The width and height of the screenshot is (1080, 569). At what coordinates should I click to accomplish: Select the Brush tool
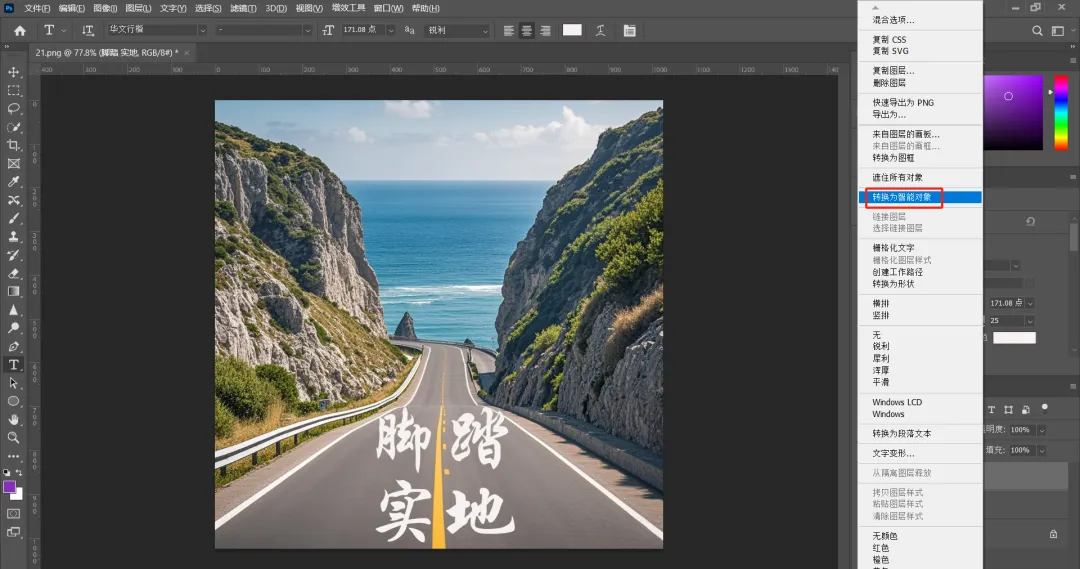[13, 218]
